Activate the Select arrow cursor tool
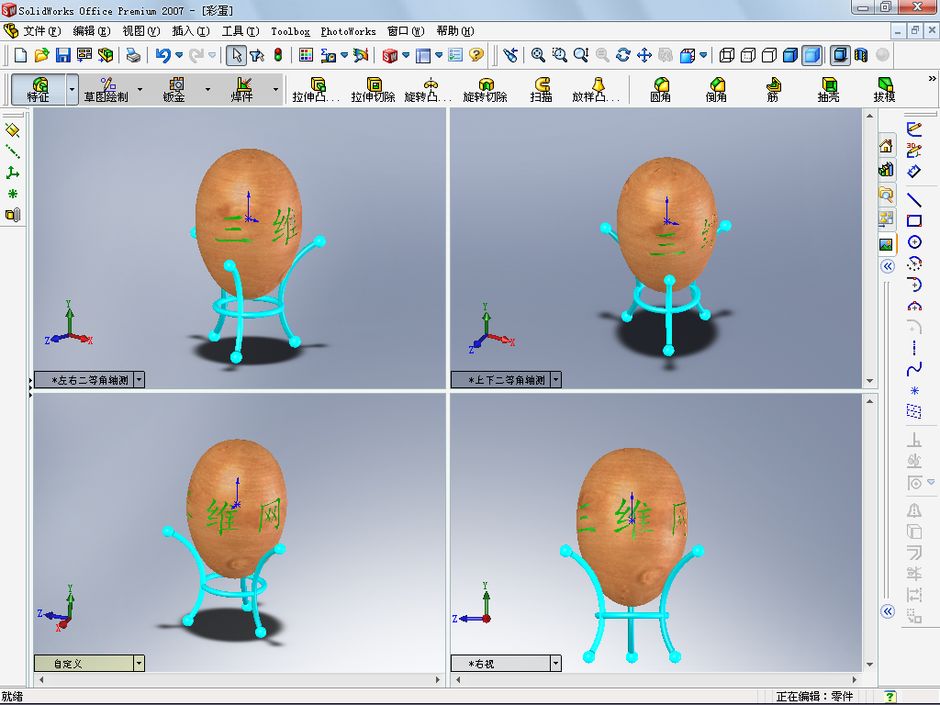This screenshot has height=705, width=940. 237,55
